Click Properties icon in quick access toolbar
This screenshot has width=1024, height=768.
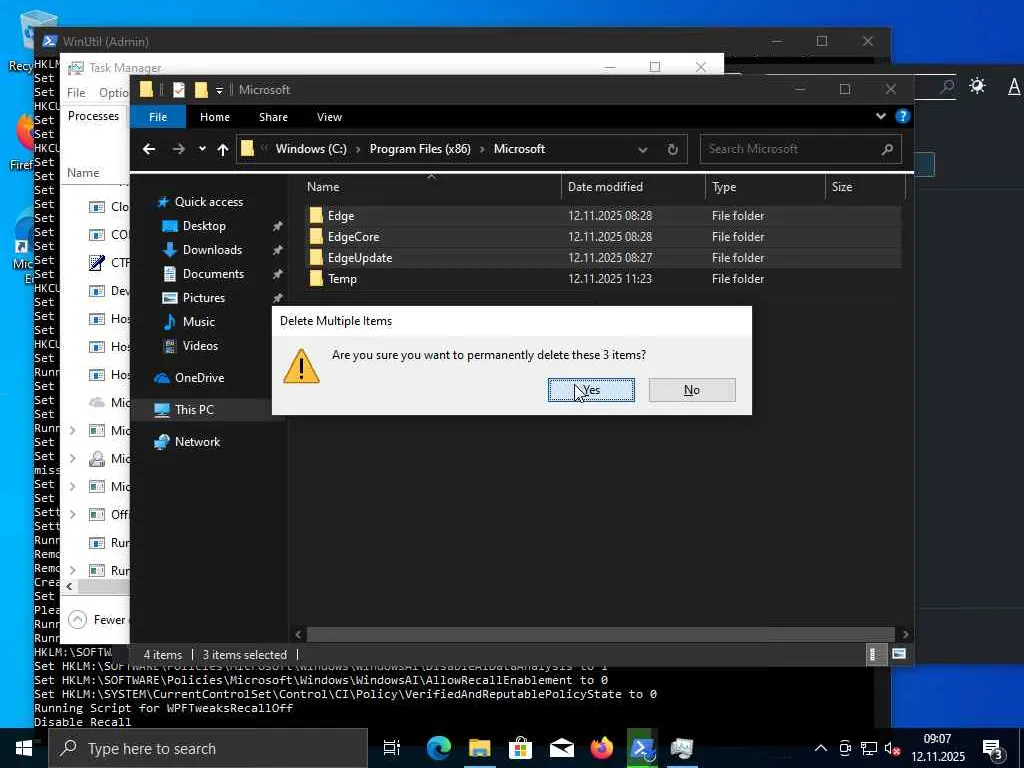click(x=179, y=89)
